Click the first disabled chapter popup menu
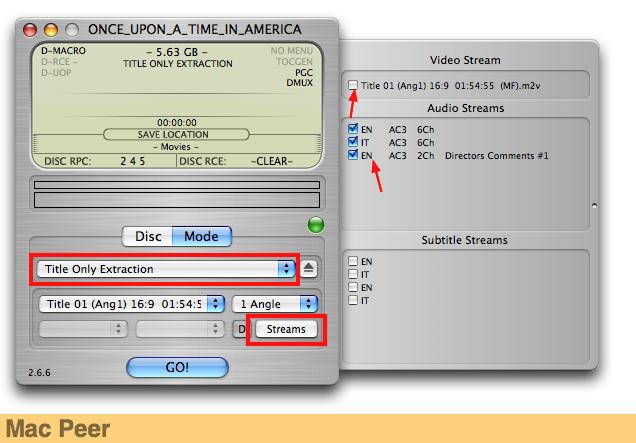The image size is (636, 443). [x=83, y=329]
